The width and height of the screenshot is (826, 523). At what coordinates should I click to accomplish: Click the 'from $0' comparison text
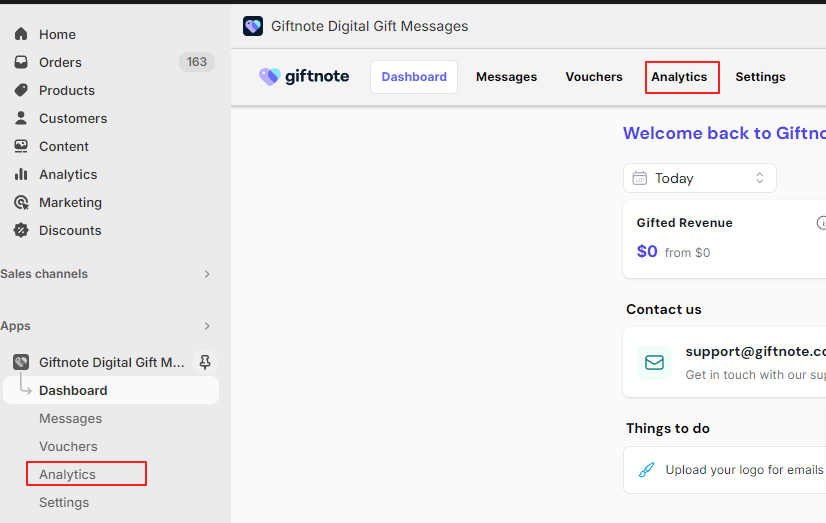[687, 253]
